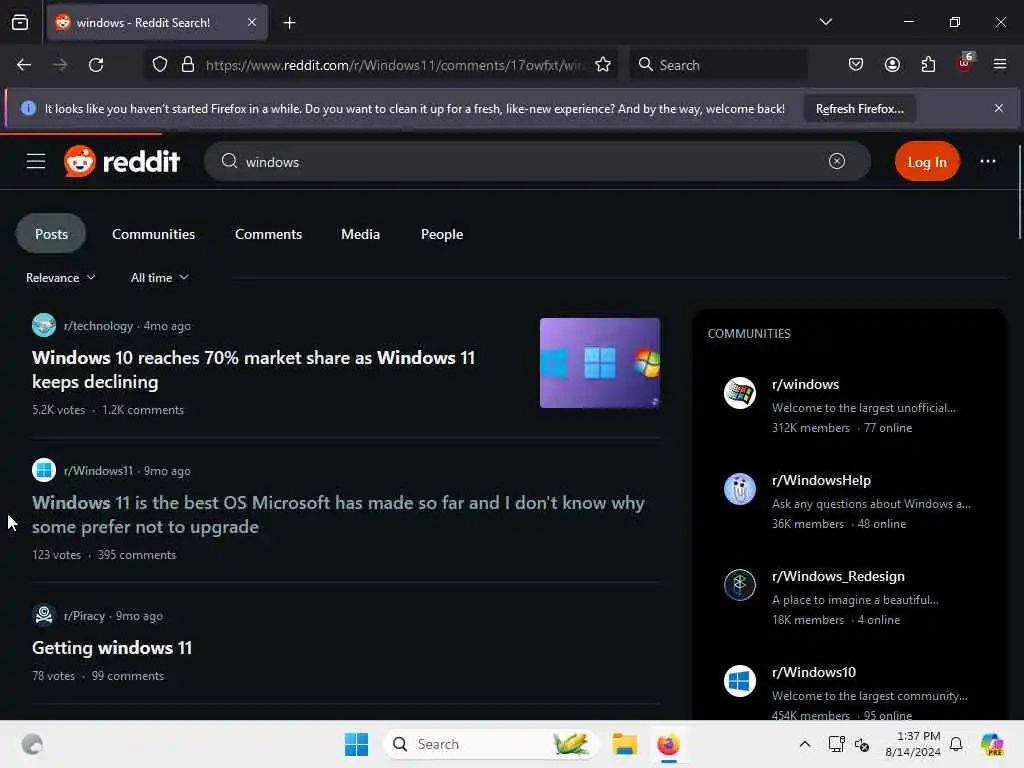1024x768 pixels.
Task: Click the Log In button
Action: 927,161
